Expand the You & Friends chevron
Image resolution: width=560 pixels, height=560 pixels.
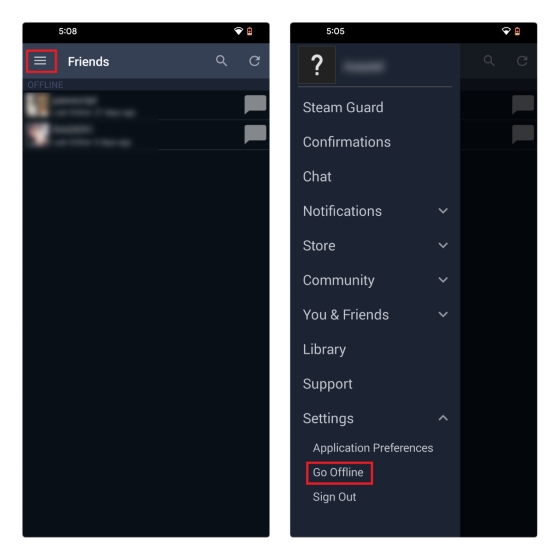tap(443, 315)
